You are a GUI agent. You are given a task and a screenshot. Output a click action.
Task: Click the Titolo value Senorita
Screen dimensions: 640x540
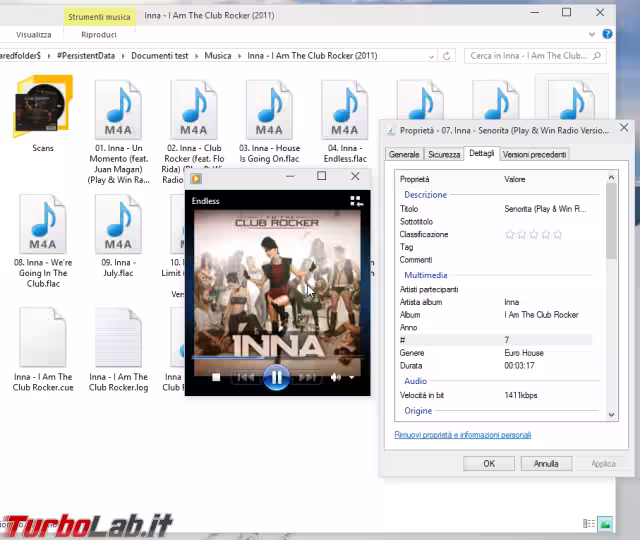[545, 209]
